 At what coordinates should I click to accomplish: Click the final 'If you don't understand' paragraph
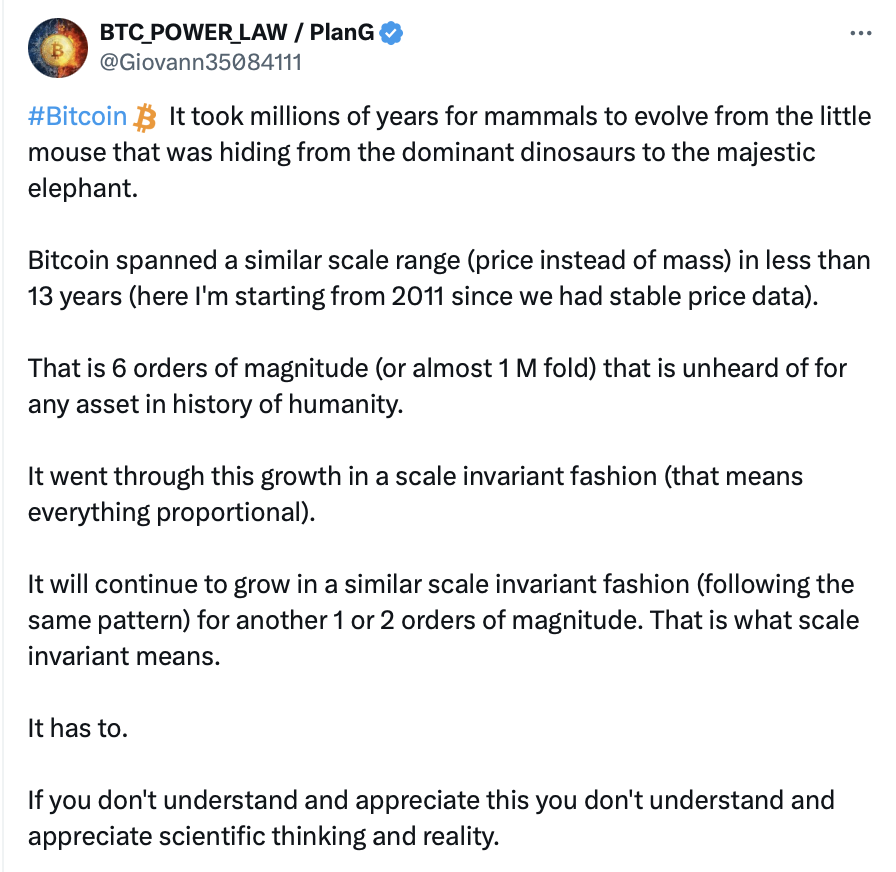click(431, 818)
